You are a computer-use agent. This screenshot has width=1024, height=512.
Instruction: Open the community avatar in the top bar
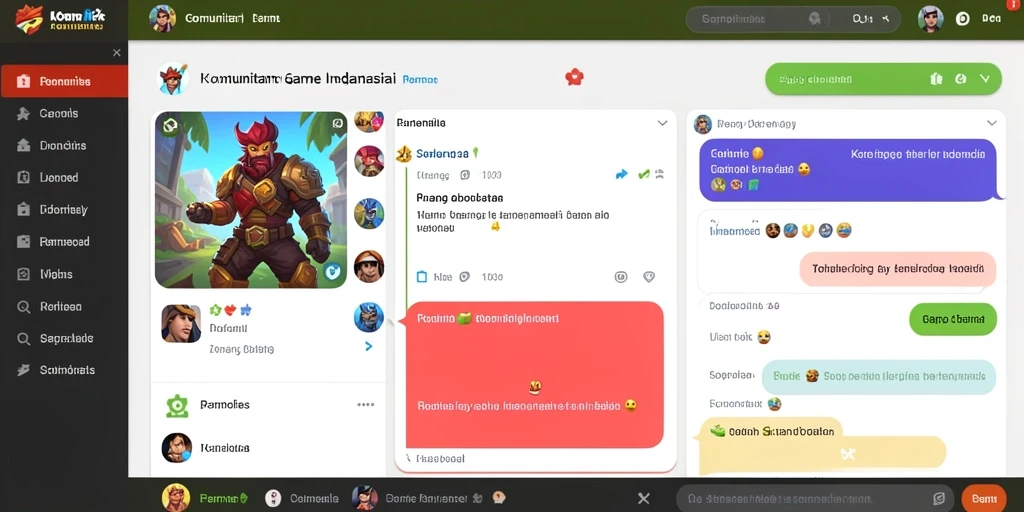point(162,19)
